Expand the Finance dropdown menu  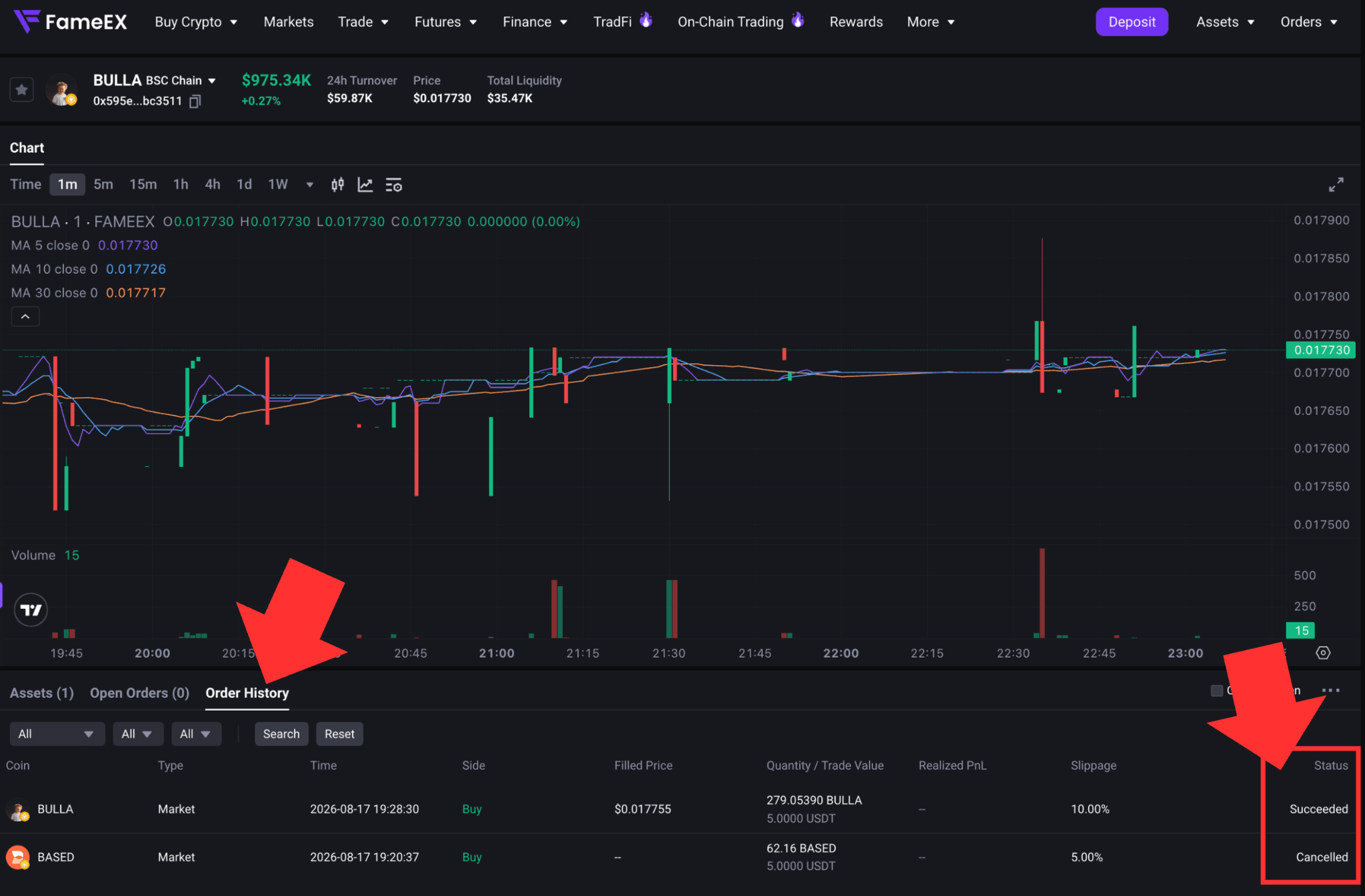[x=535, y=22]
